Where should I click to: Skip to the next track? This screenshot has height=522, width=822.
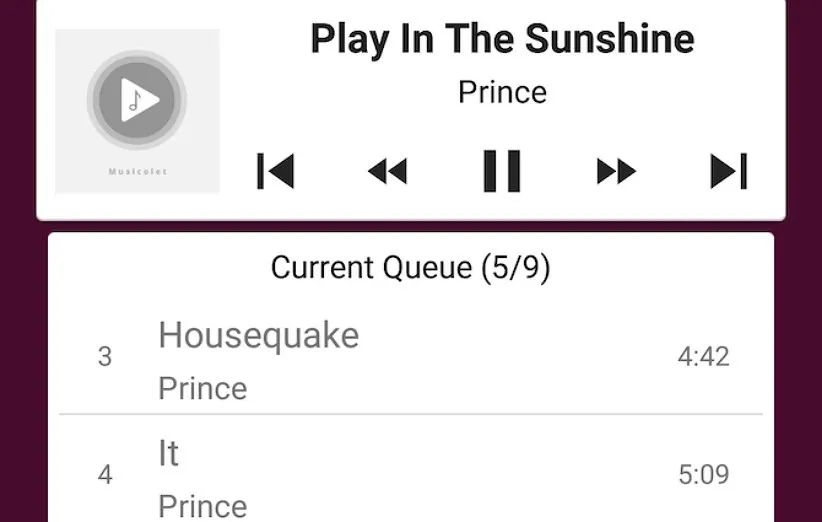729,171
